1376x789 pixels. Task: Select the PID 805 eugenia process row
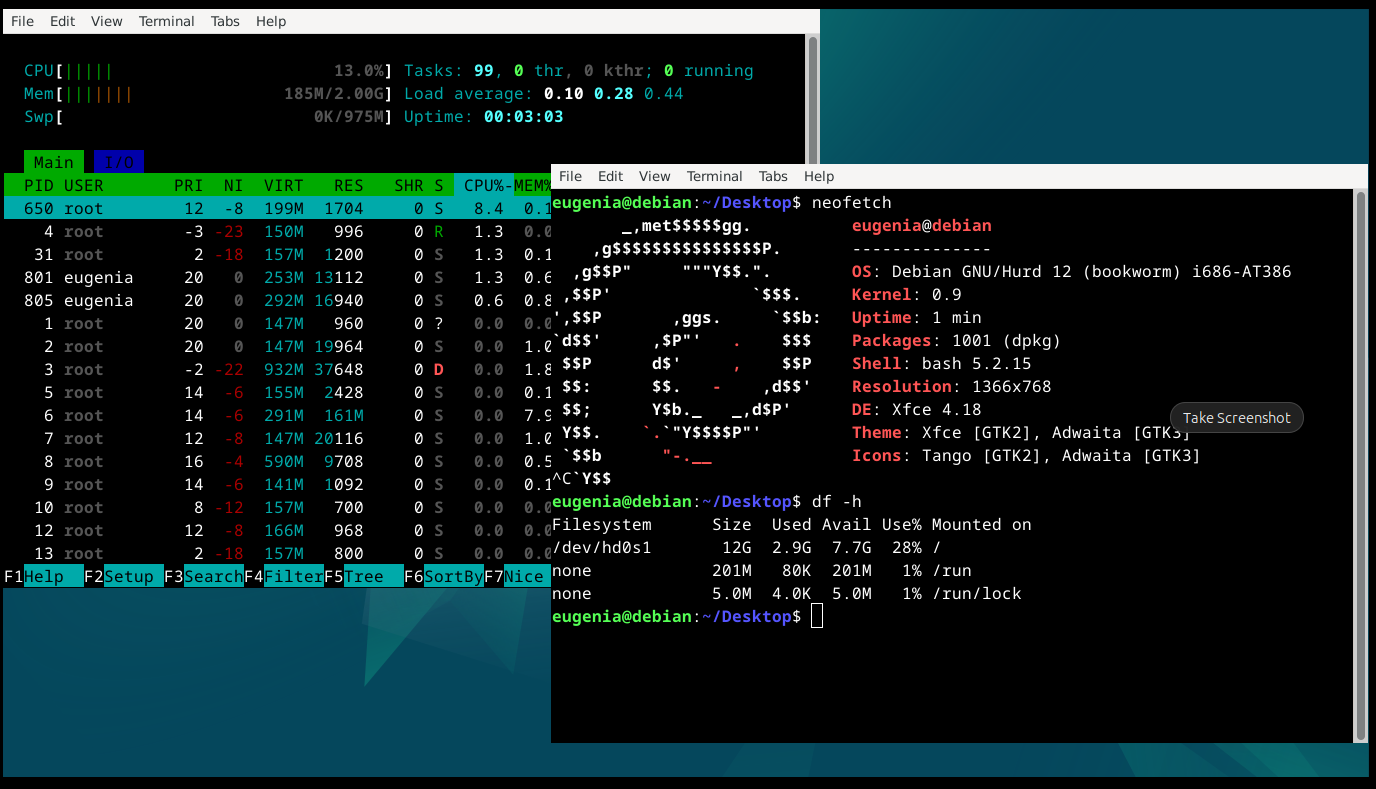coord(278,300)
